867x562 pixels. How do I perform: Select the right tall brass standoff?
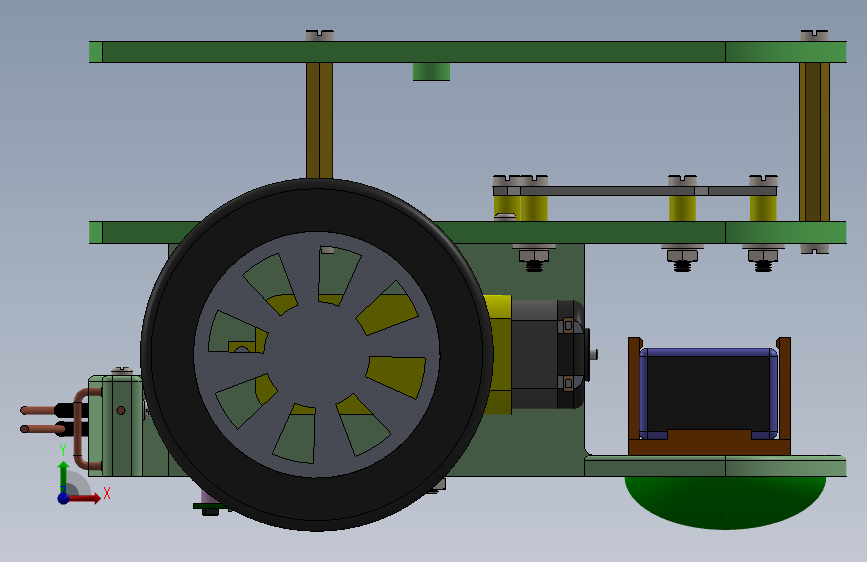coord(814,142)
